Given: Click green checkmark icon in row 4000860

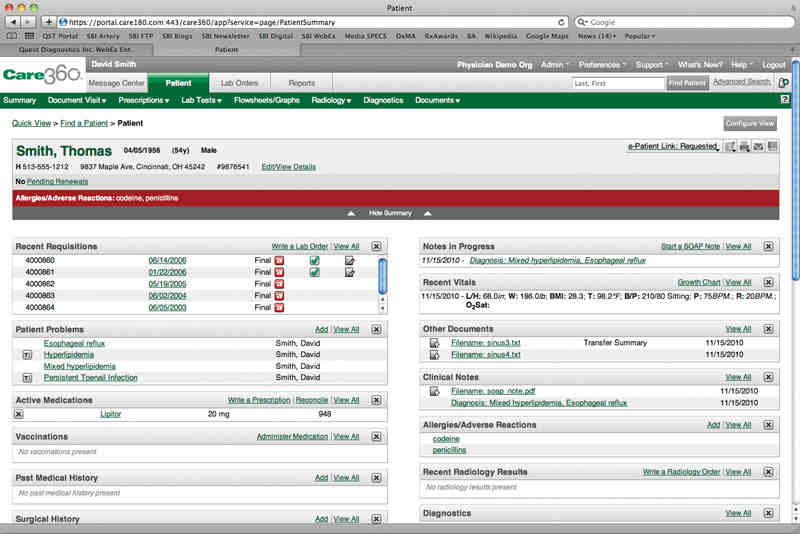Looking at the screenshot, I should [x=314, y=261].
